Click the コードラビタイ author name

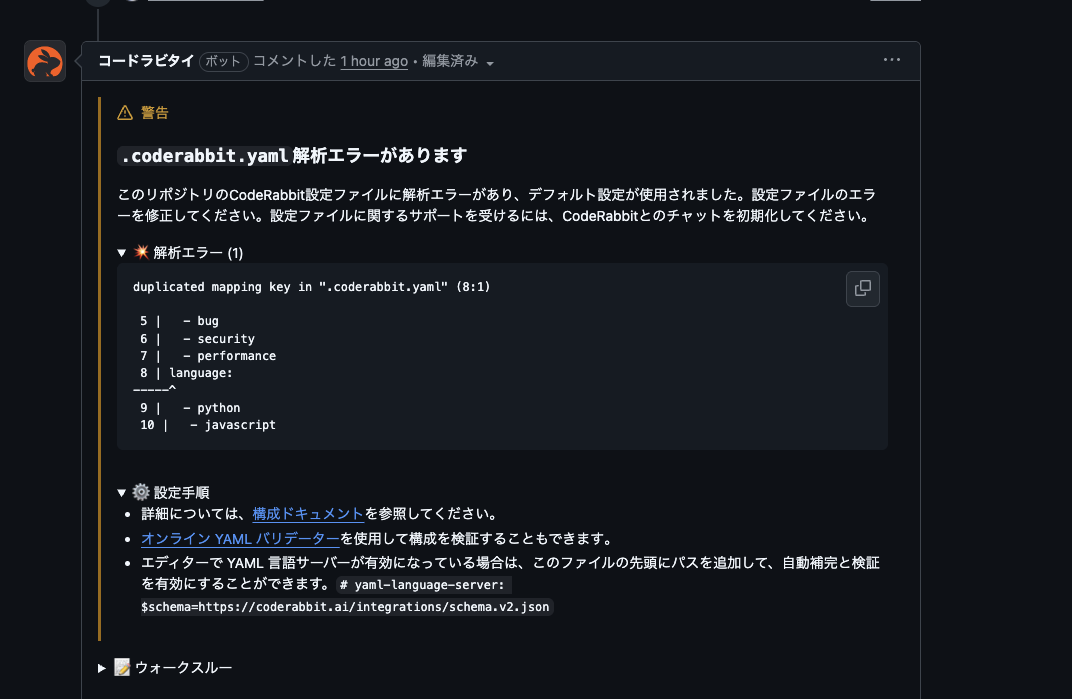click(x=146, y=61)
